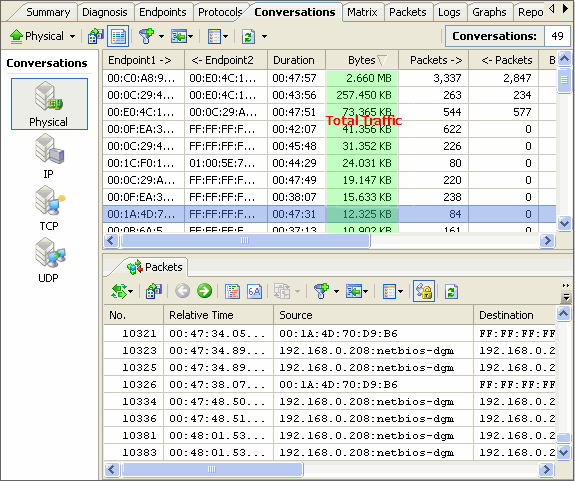The image size is (575, 481).
Task: Click the conversations list scroll right arrow
Action: point(547,240)
